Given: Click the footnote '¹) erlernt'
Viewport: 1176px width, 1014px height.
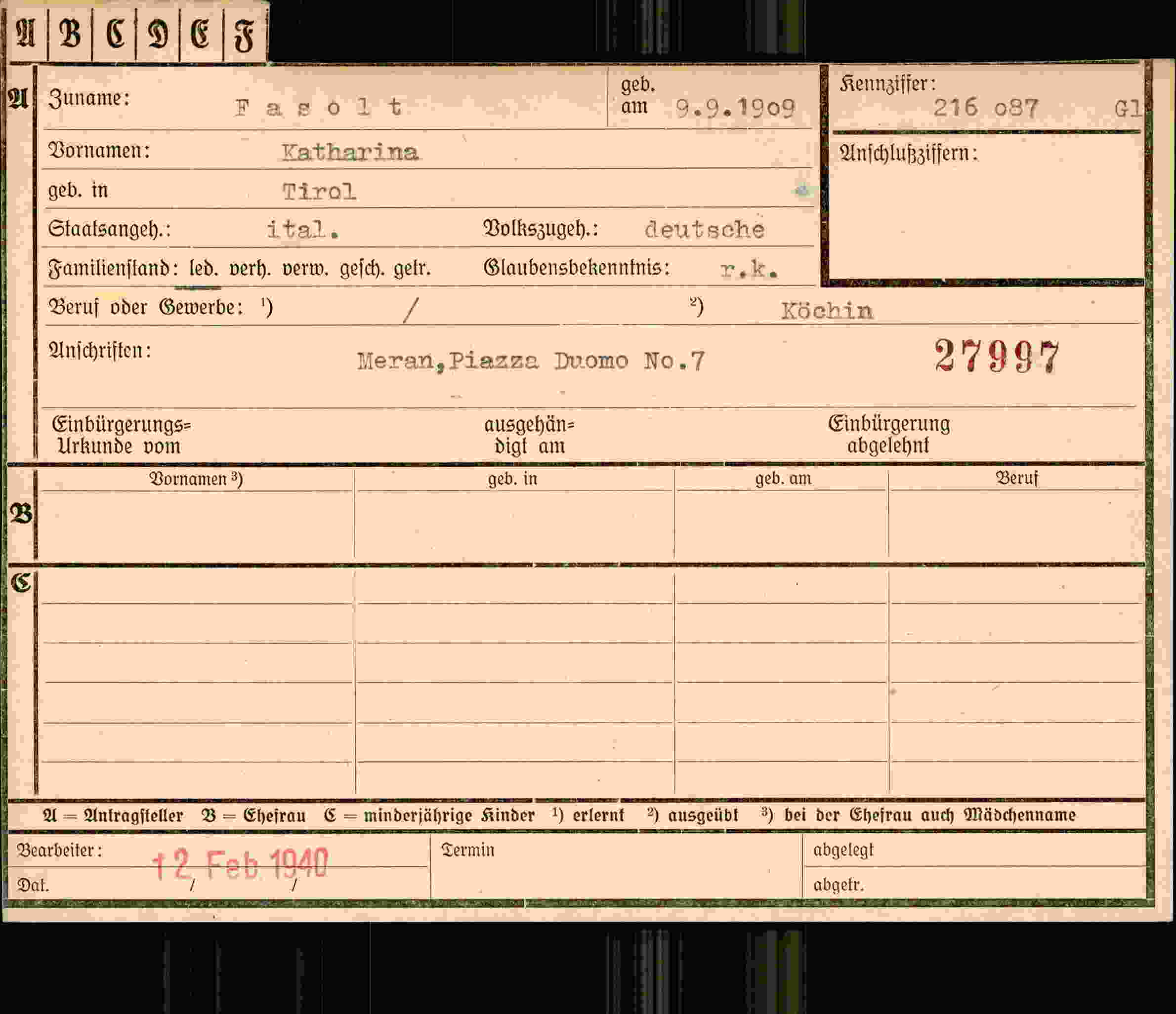Looking at the screenshot, I should tap(588, 815).
